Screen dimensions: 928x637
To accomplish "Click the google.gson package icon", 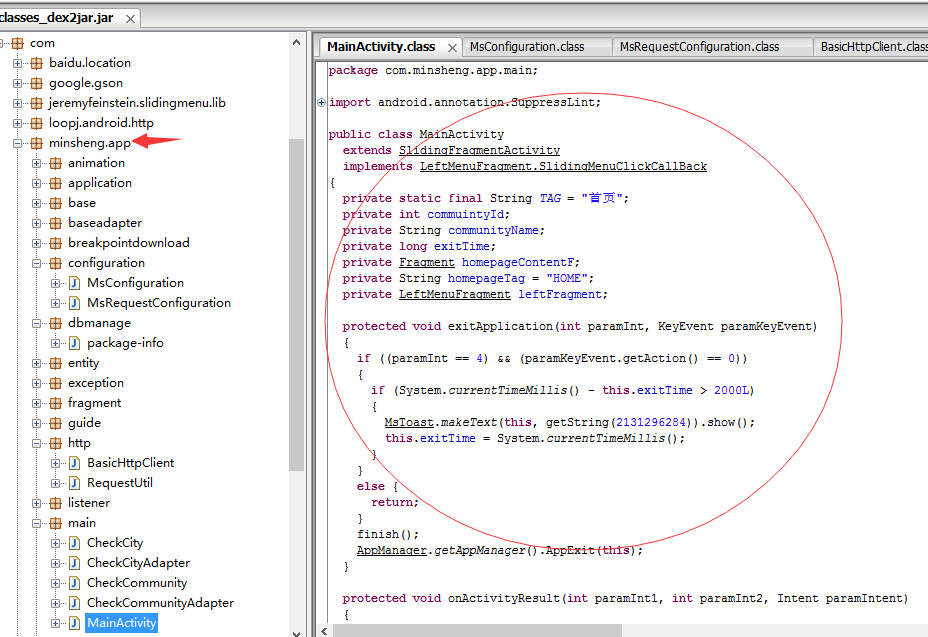I will point(37,83).
